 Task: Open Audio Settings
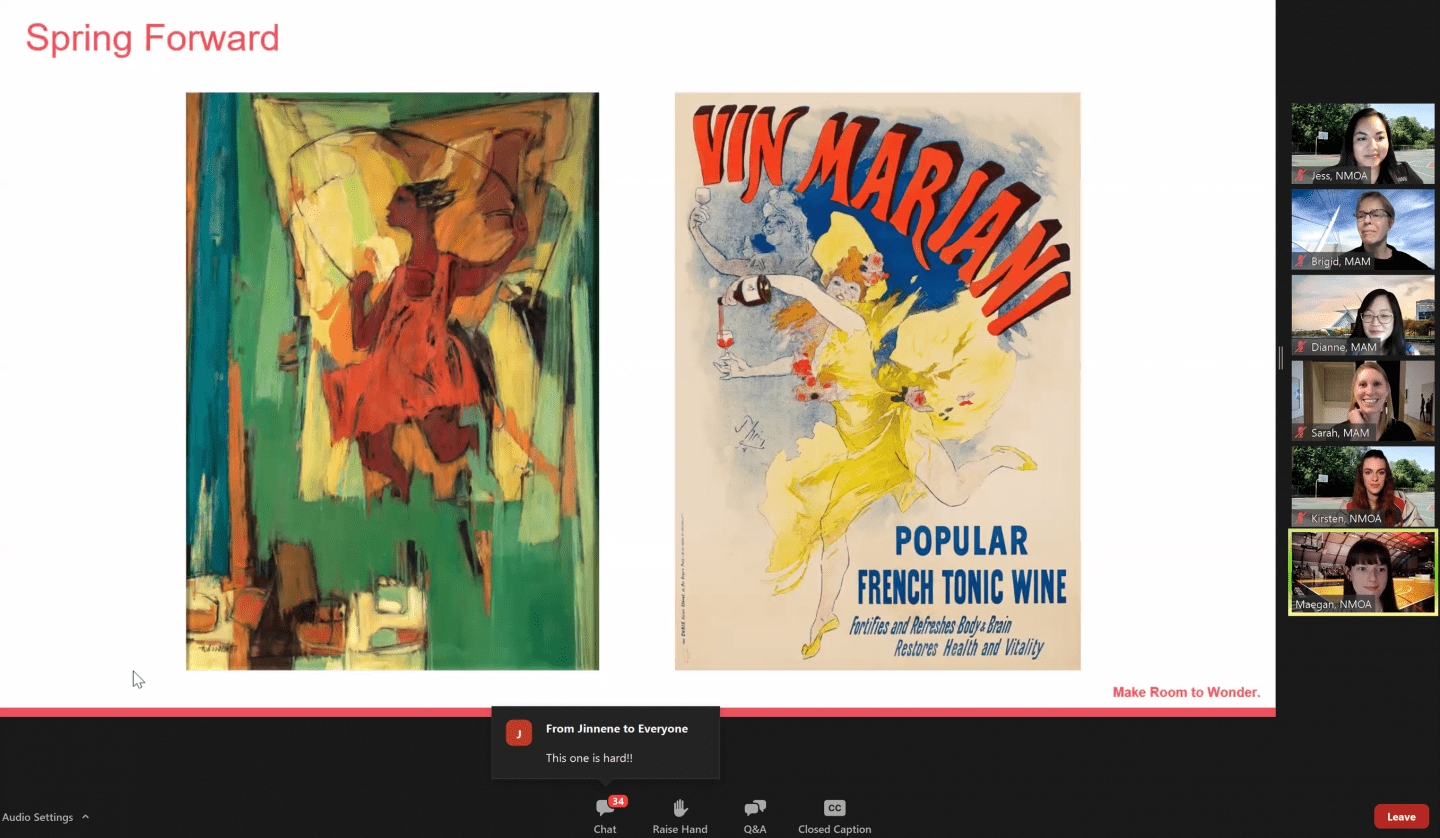tap(38, 817)
